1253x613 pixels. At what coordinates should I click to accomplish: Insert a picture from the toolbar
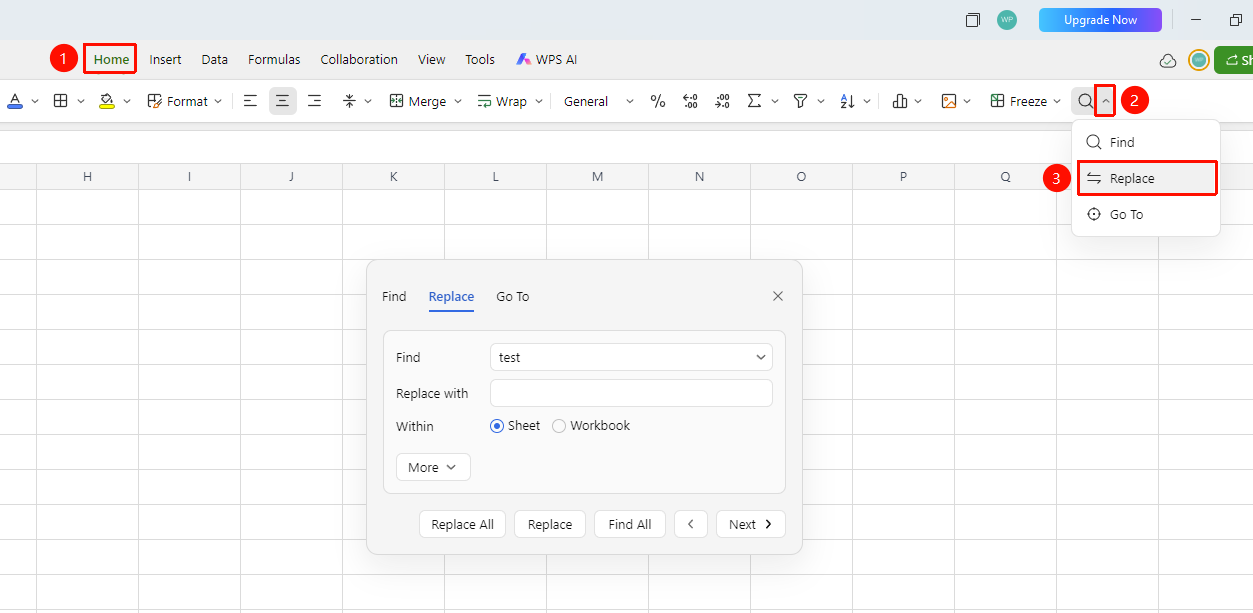coord(949,101)
